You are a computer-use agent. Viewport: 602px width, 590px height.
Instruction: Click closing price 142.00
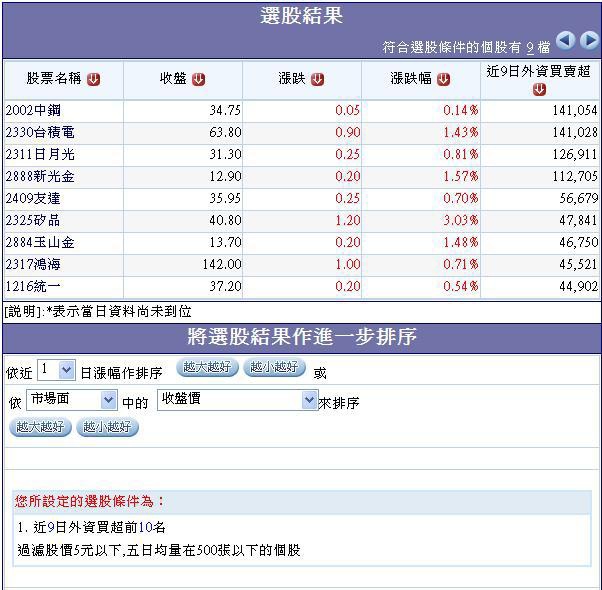click(x=222, y=264)
